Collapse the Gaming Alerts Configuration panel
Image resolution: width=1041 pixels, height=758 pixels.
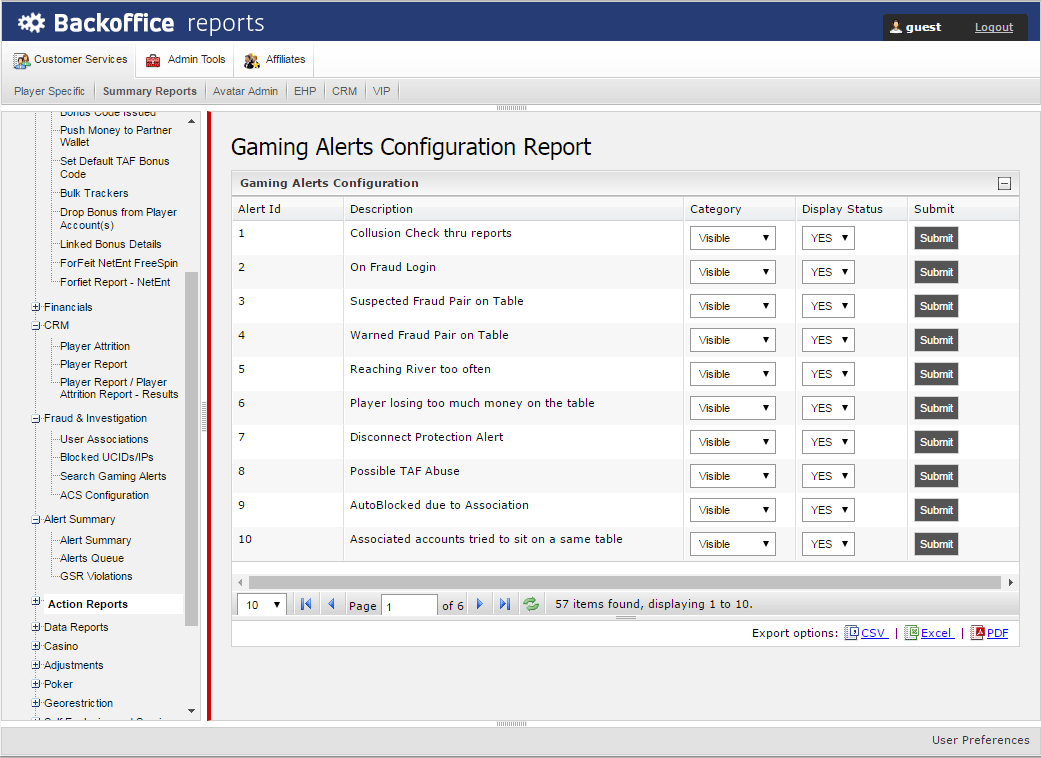(1004, 184)
